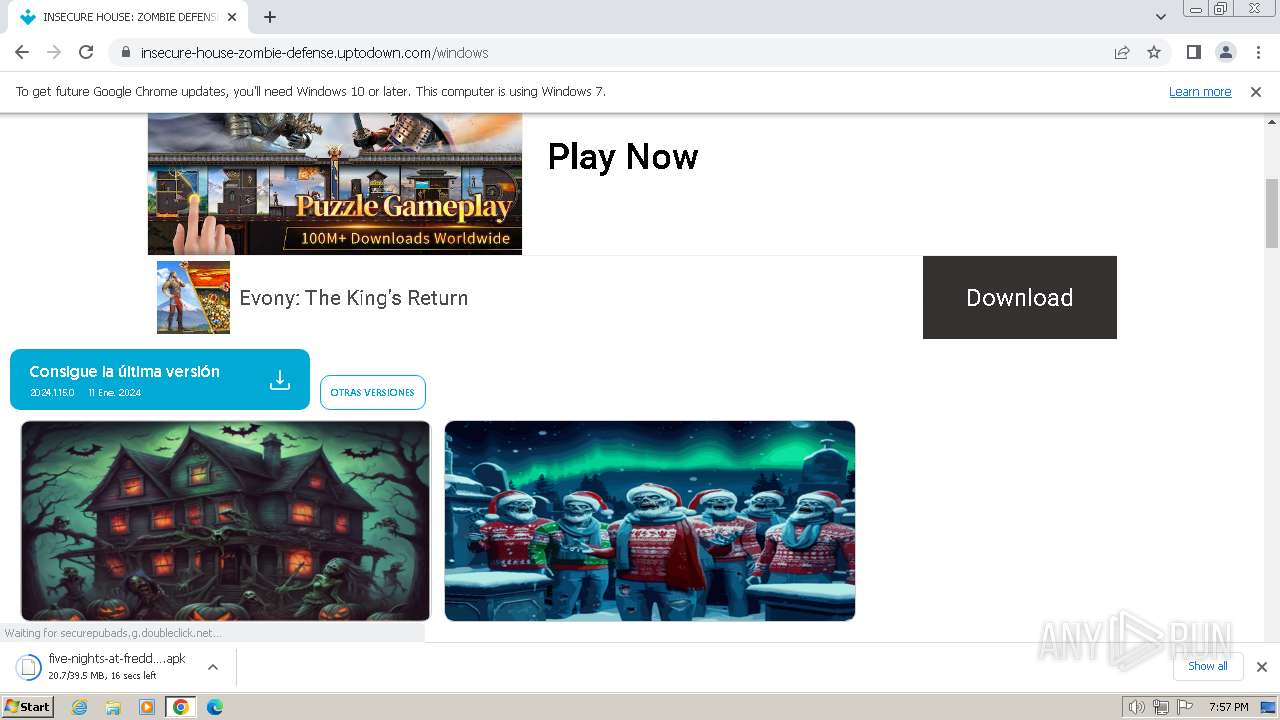Close the downloads shelf

point(1262,667)
